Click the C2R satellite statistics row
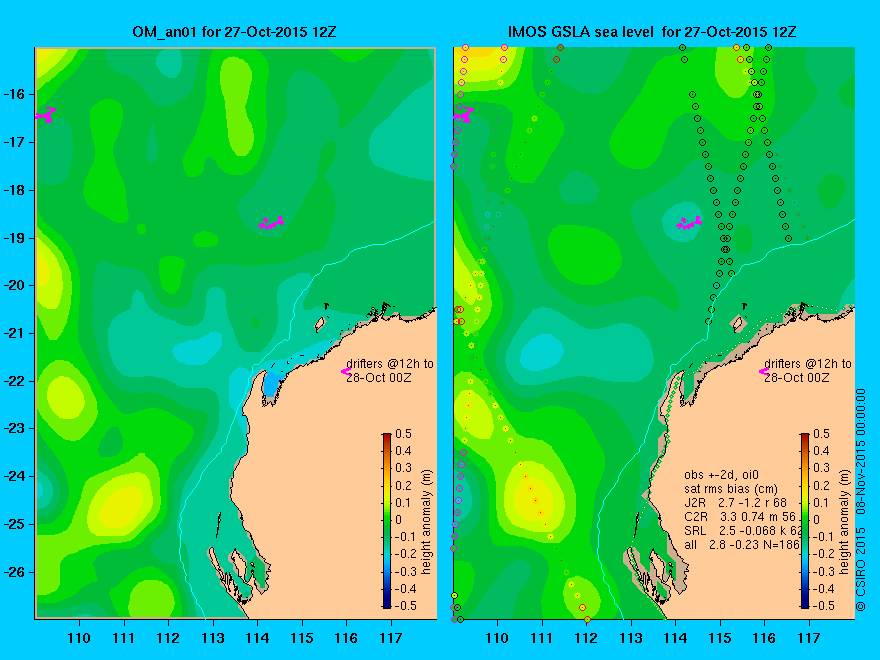The image size is (880, 660). [x=740, y=516]
